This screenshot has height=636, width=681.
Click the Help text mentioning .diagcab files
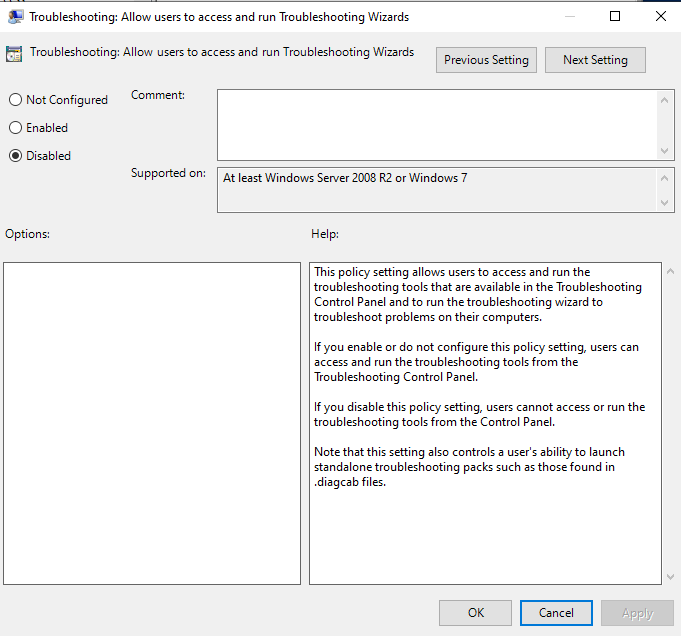click(469, 467)
